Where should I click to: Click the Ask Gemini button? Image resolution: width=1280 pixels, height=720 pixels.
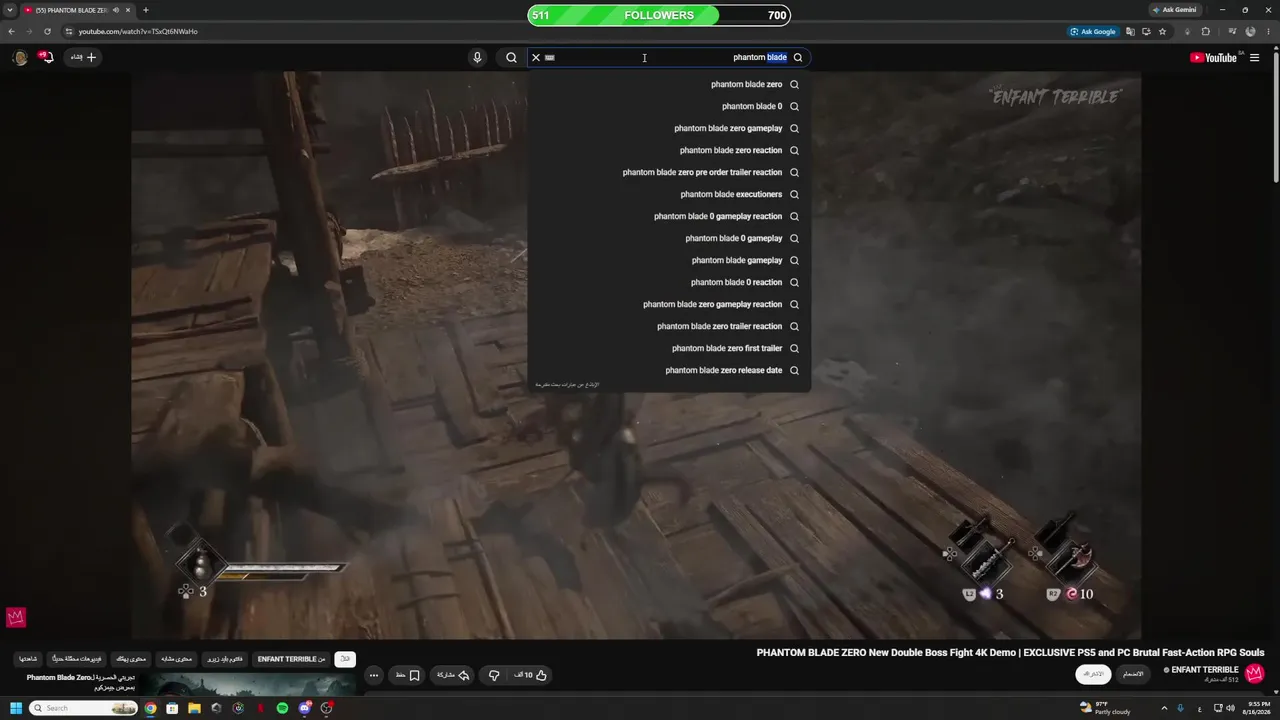pos(1174,10)
